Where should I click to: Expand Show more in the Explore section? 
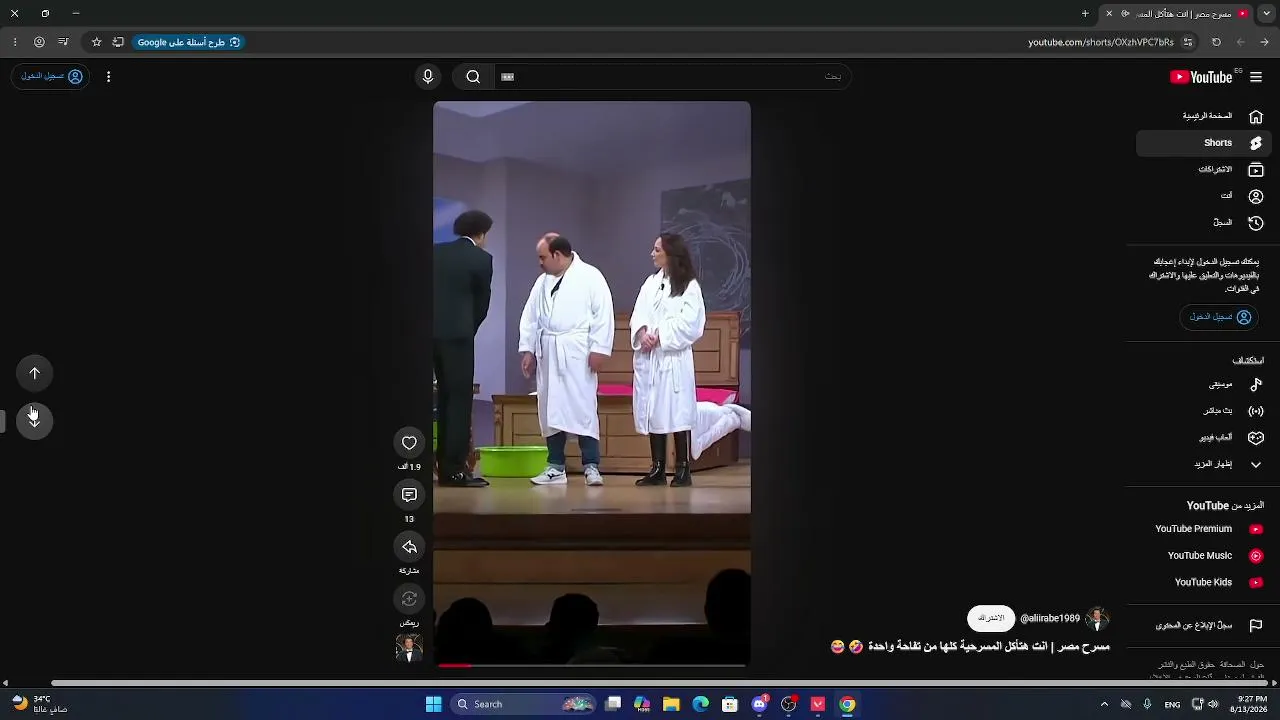(x=1203, y=464)
